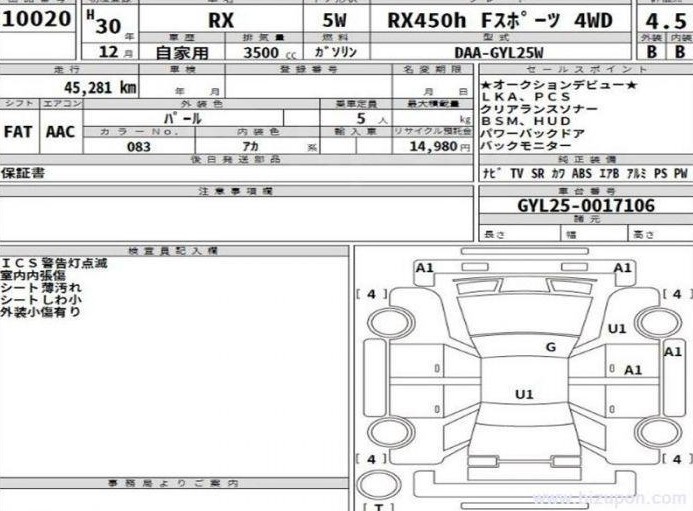Viewport: 693px width, 511px height.
Task: Click the LKA、PCS sales point line
Action: [526, 96]
